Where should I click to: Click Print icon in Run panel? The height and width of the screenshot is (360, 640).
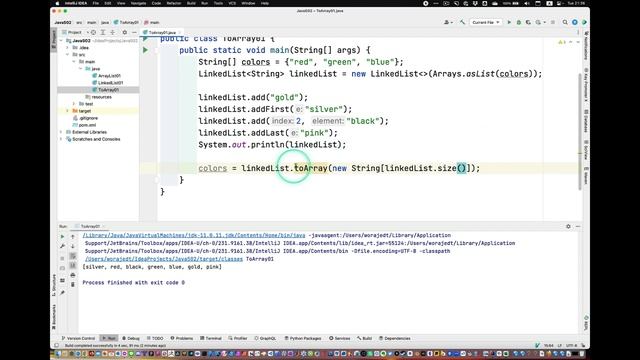(73, 275)
